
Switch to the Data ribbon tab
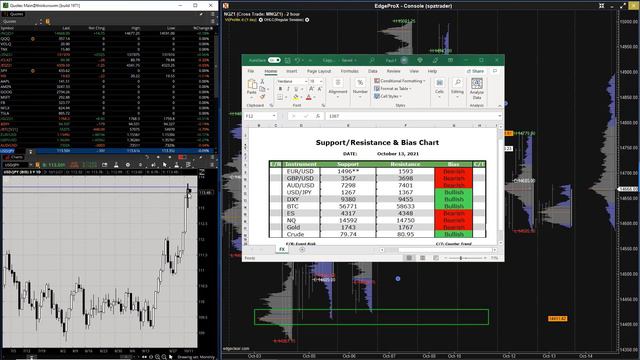click(373, 71)
